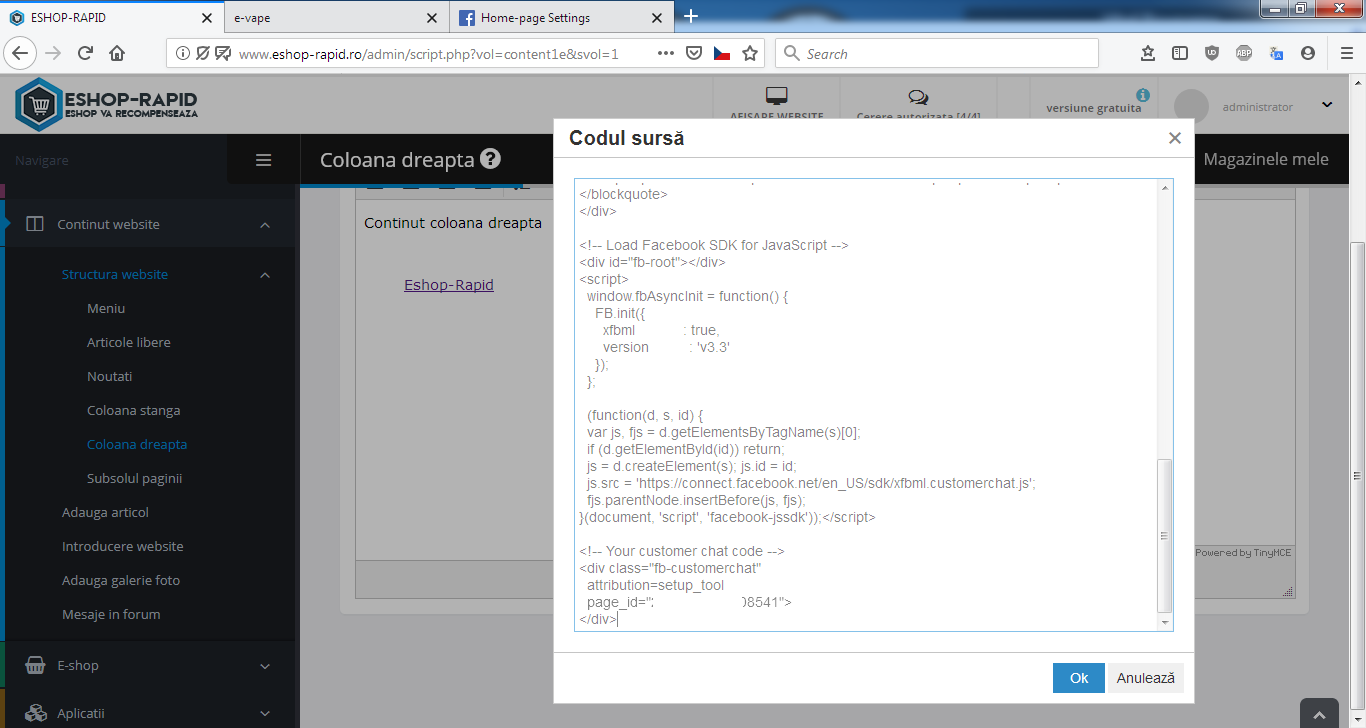Reload the current page
This screenshot has height=728, width=1366.
[x=85, y=54]
